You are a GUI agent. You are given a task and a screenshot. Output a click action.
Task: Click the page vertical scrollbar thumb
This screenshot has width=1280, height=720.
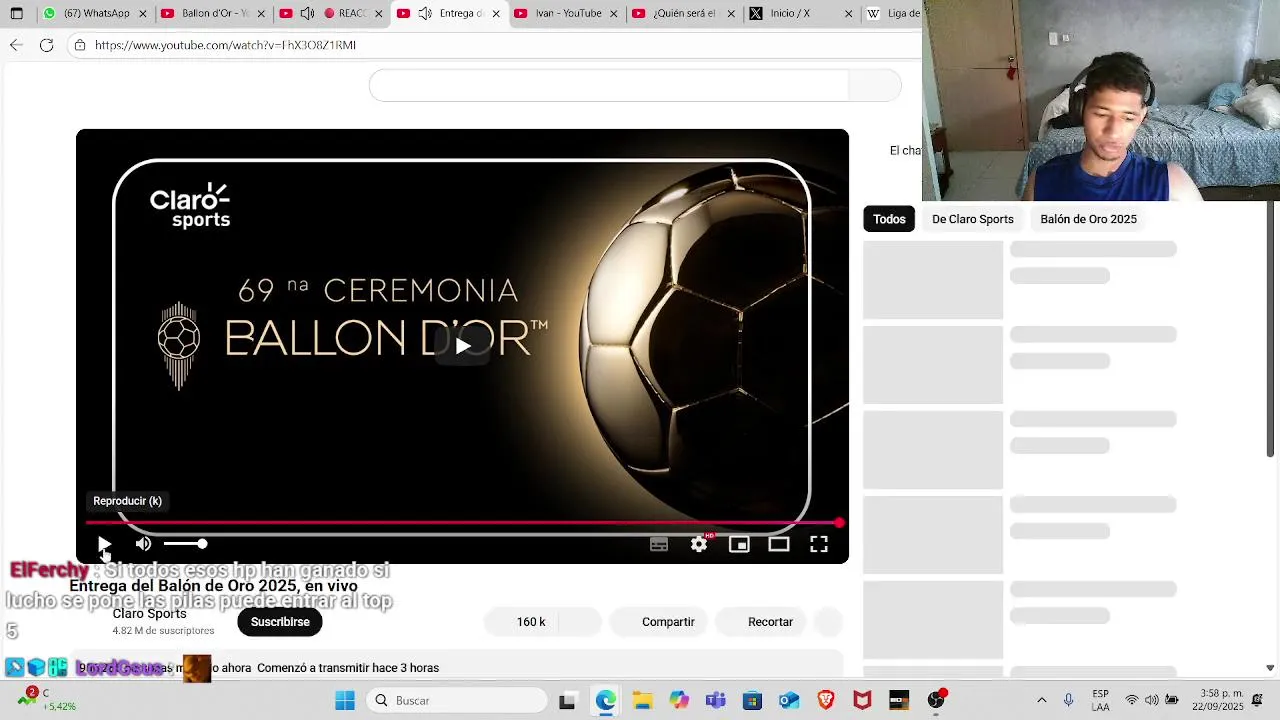1271,330
